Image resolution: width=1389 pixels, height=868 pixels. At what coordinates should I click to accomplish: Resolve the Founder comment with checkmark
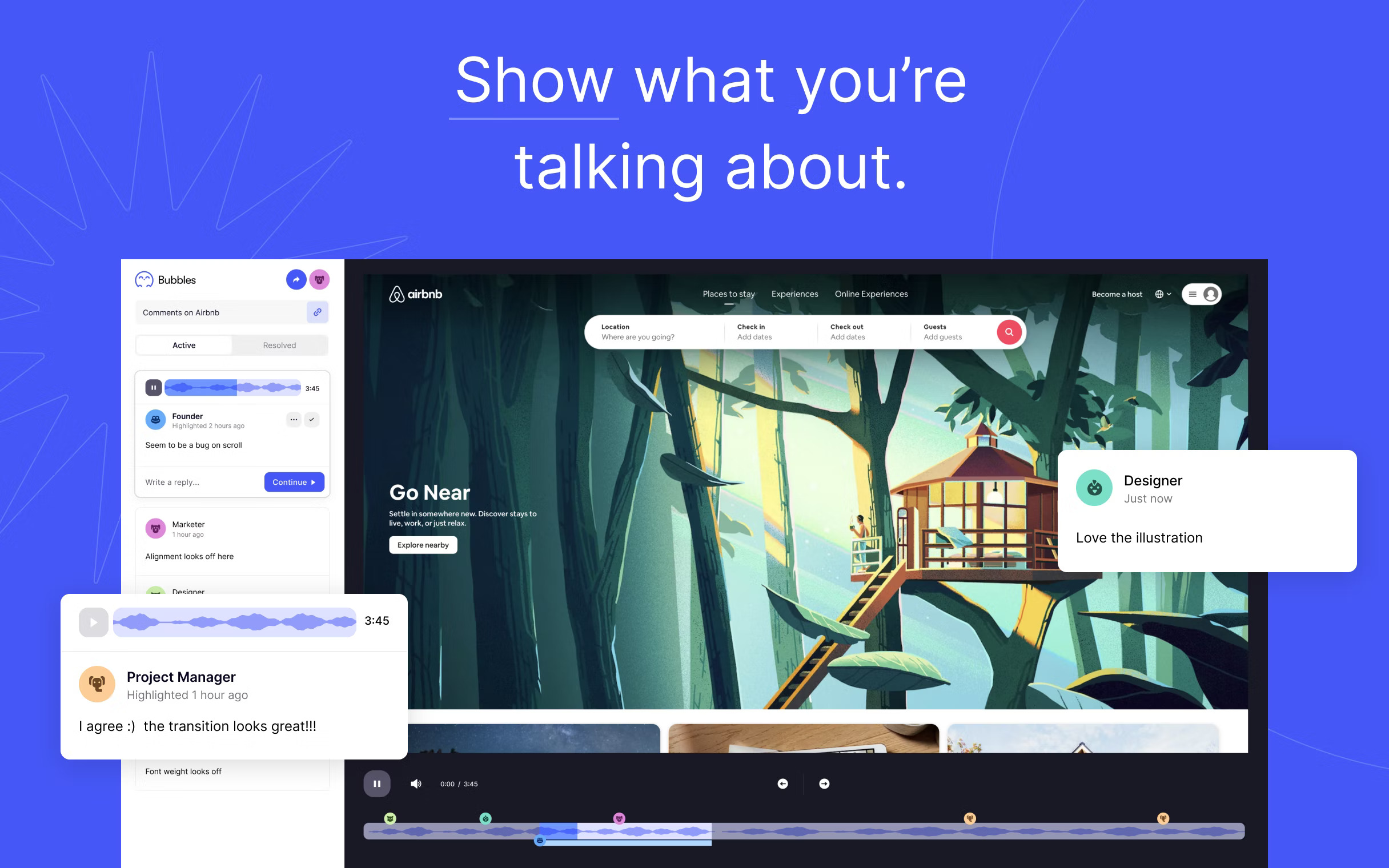coord(312,420)
